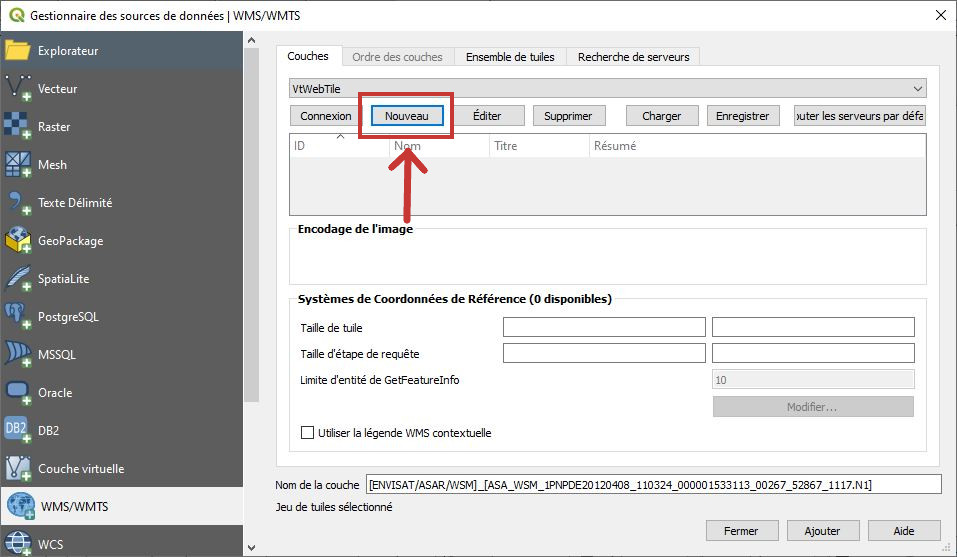Select the PostgreSQL elephant icon

pyautogui.click(x=18, y=317)
